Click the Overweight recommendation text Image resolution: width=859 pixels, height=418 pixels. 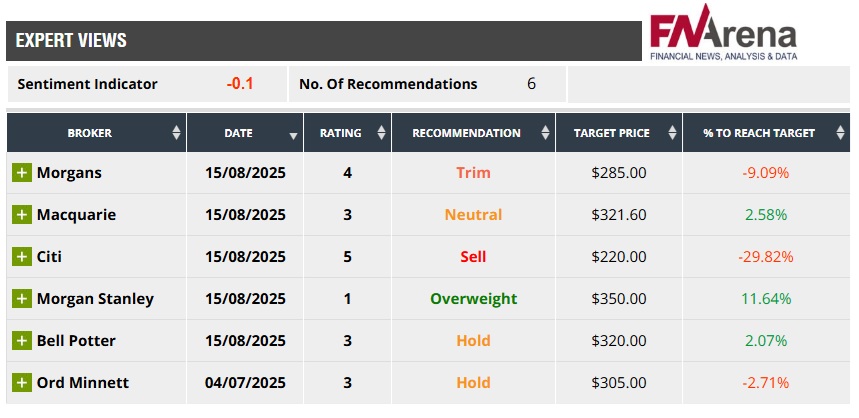pos(473,299)
